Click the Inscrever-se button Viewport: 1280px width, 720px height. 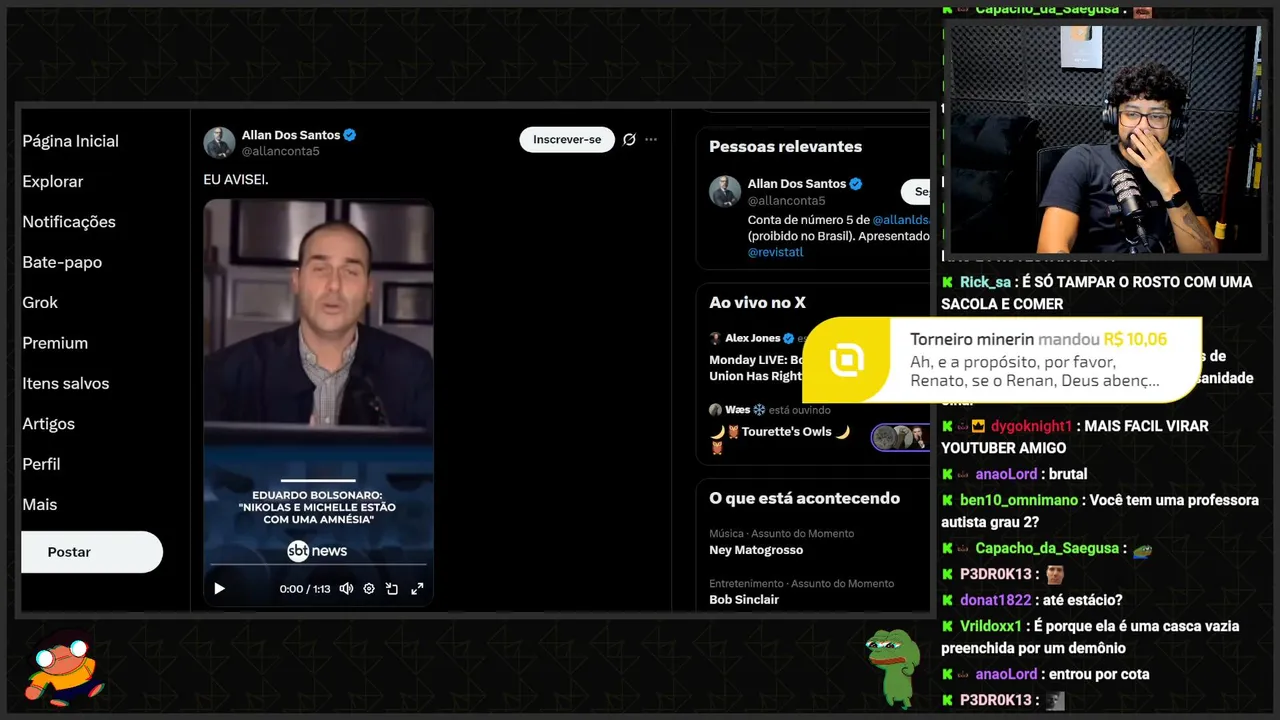tap(567, 140)
